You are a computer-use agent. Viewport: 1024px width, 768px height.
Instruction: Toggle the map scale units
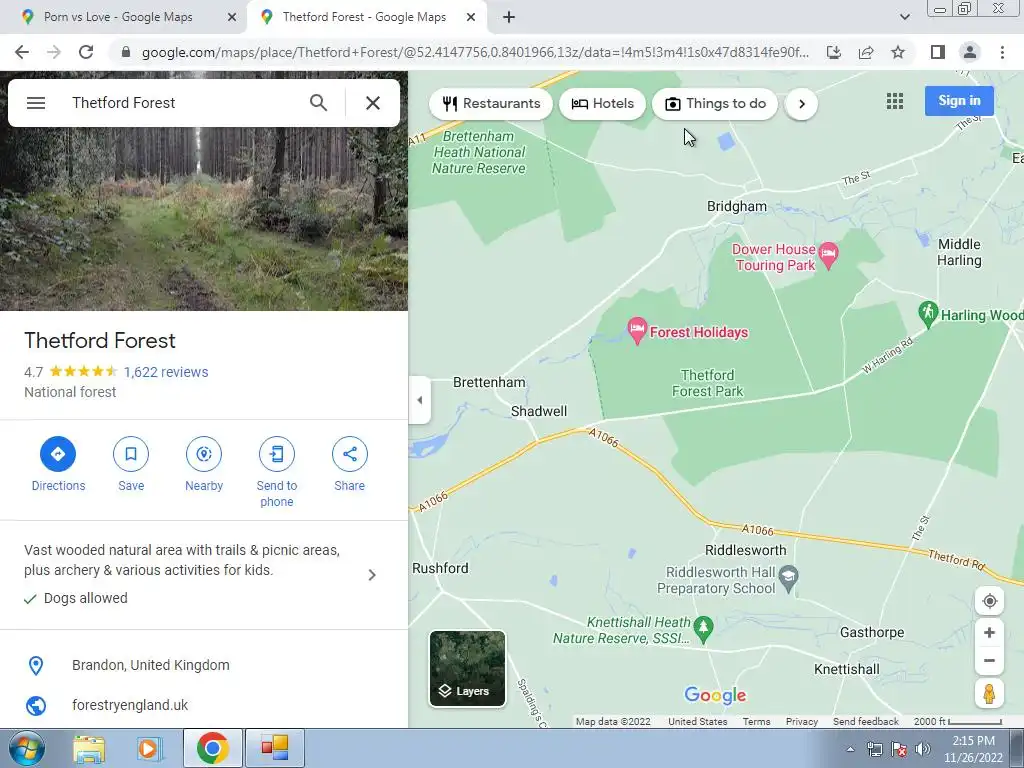click(x=957, y=722)
